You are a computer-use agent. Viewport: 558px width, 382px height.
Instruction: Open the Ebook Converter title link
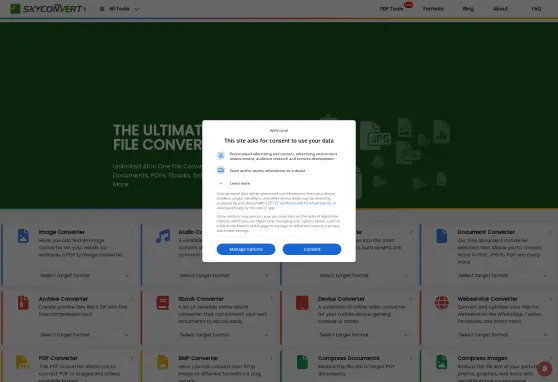click(201, 299)
